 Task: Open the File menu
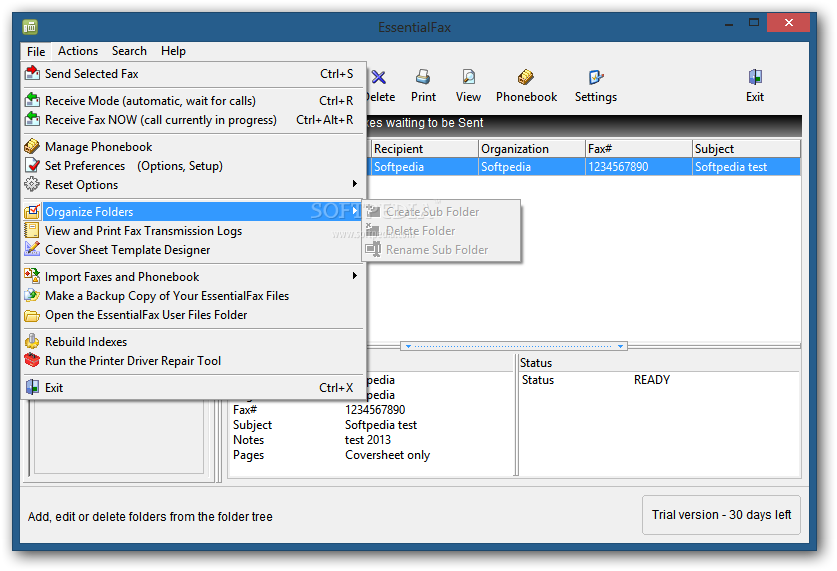click(36, 51)
